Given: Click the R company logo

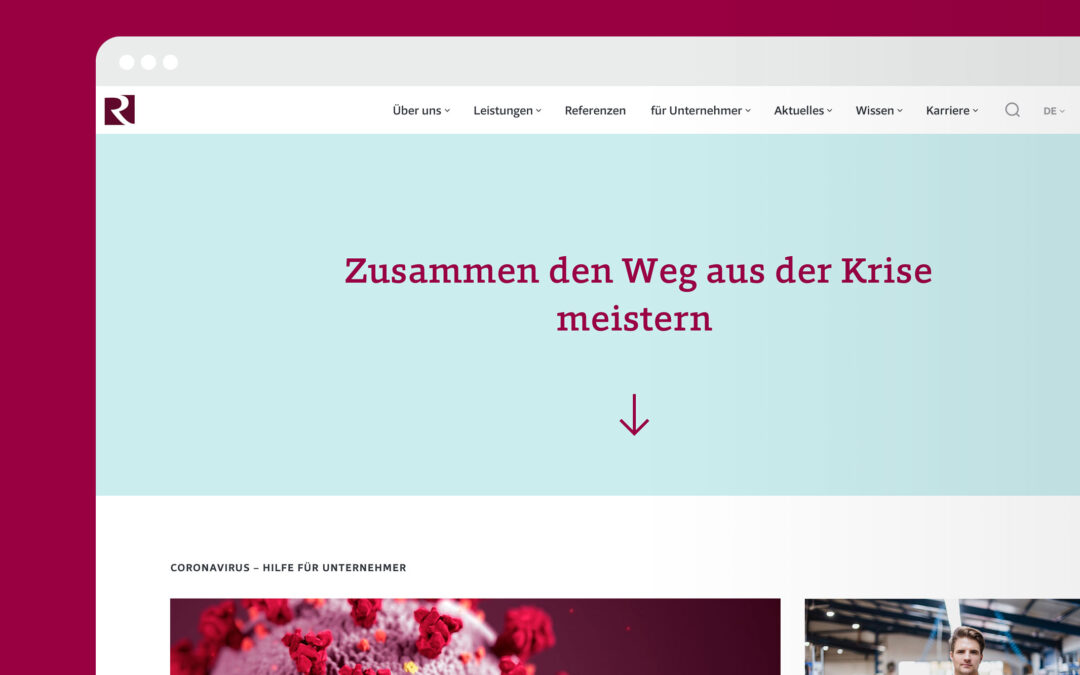Looking at the screenshot, I should (119, 110).
